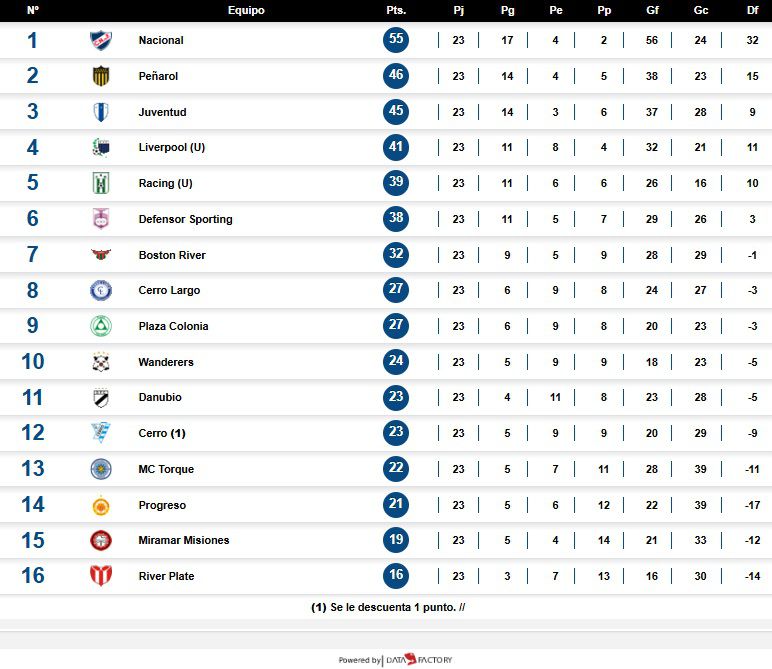Click the Liverpool (U) team logo
This screenshot has height=669, width=772.
tap(101, 148)
